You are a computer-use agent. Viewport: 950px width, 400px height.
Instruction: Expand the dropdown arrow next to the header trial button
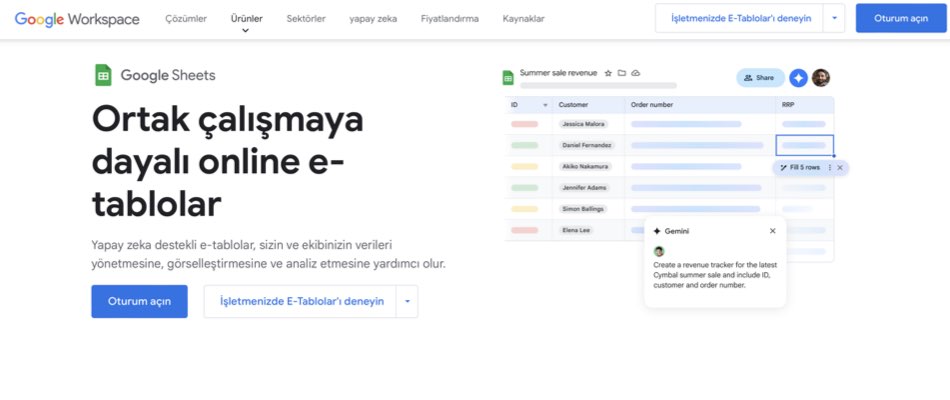[835, 18]
